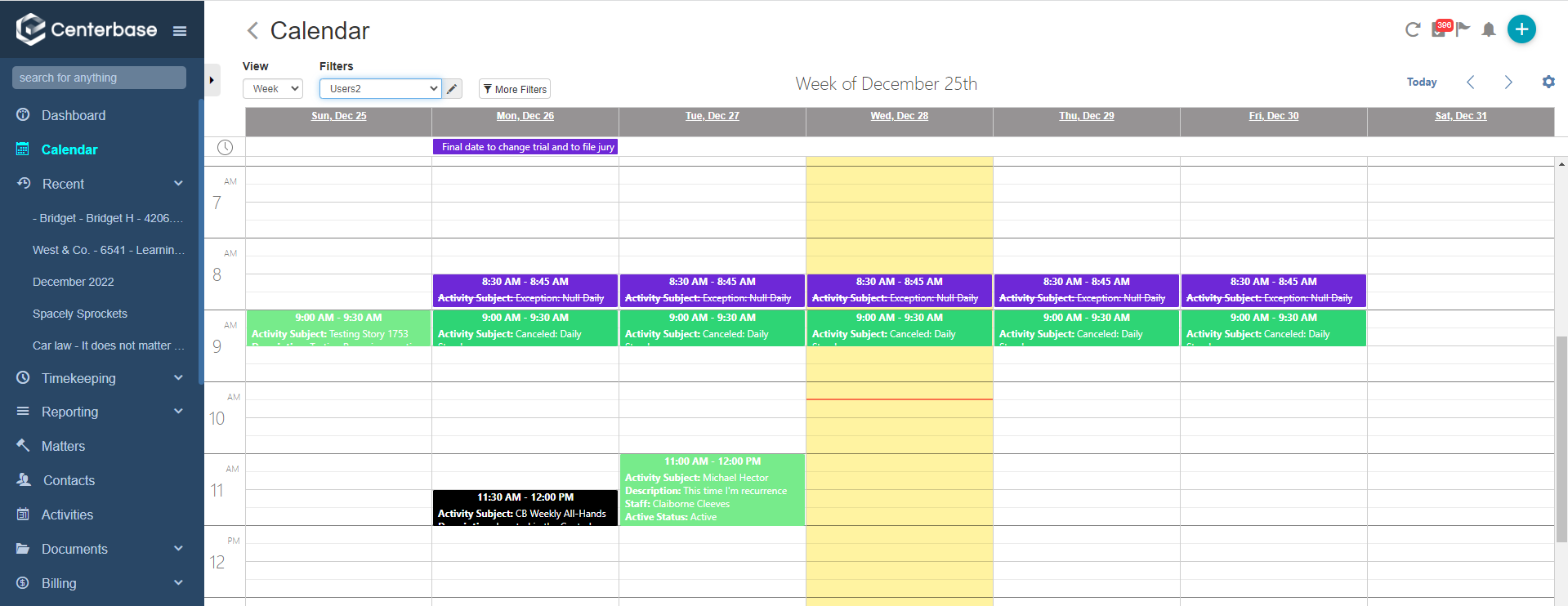The height and width of the screenshot is (606, 1568).
Task: Open Matters from the sidebar
Action: coord(63,446)
